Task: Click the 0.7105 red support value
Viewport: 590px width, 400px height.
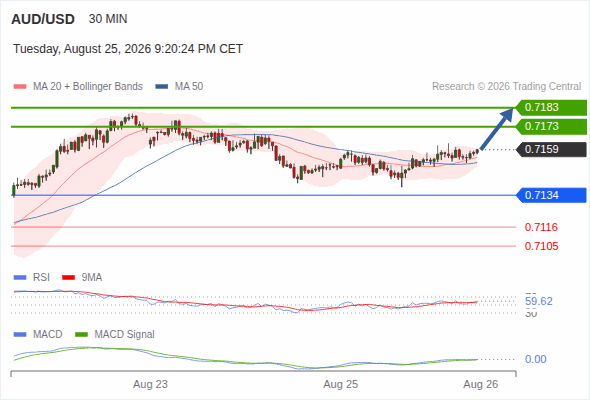Action: pos(541,246)
